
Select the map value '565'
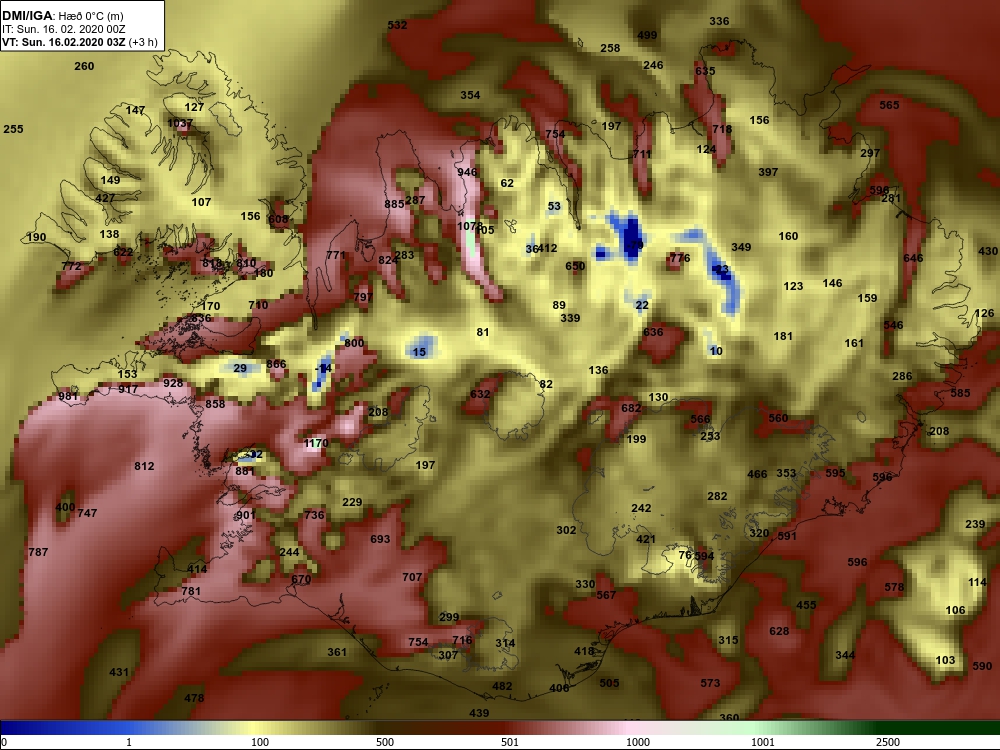890,105
